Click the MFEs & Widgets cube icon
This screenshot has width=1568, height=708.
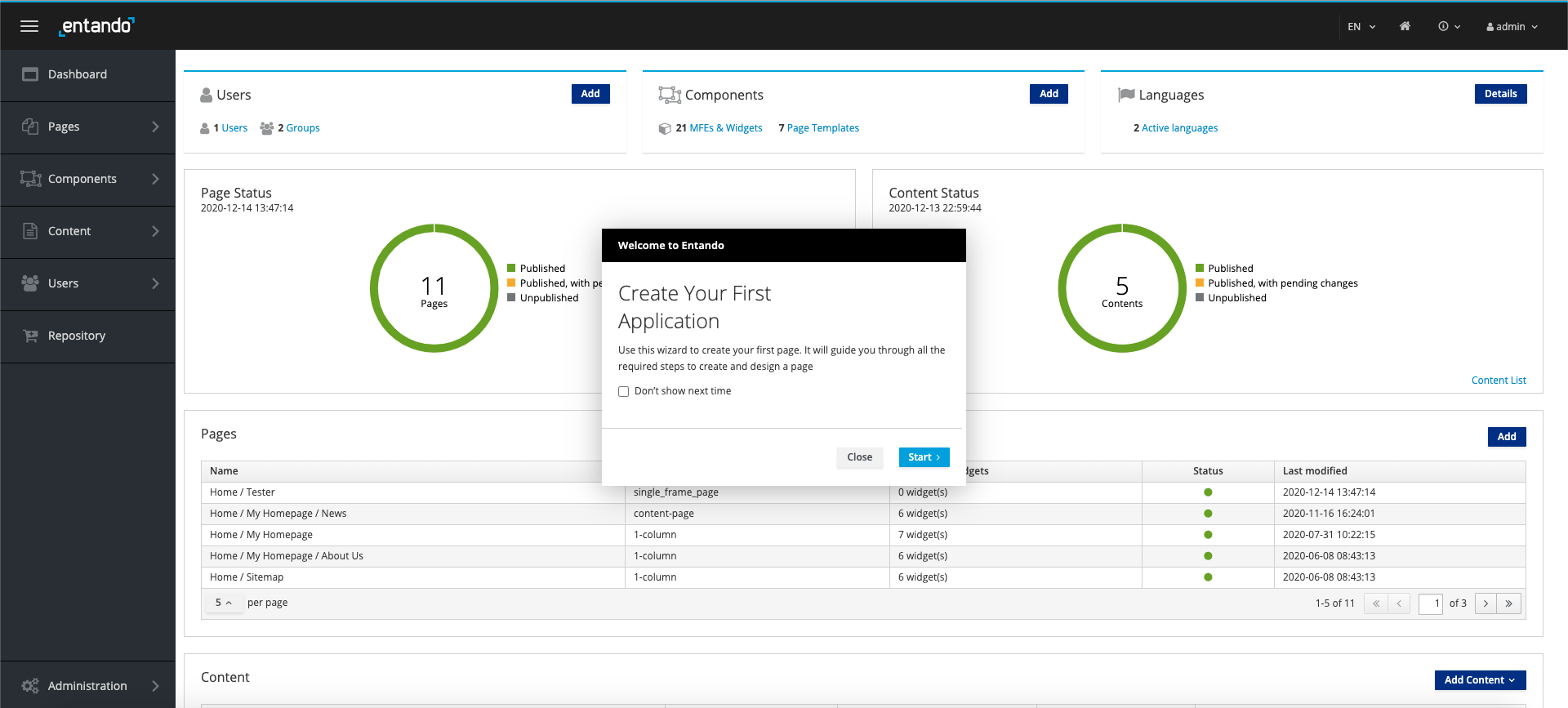[x=665, y=128]
